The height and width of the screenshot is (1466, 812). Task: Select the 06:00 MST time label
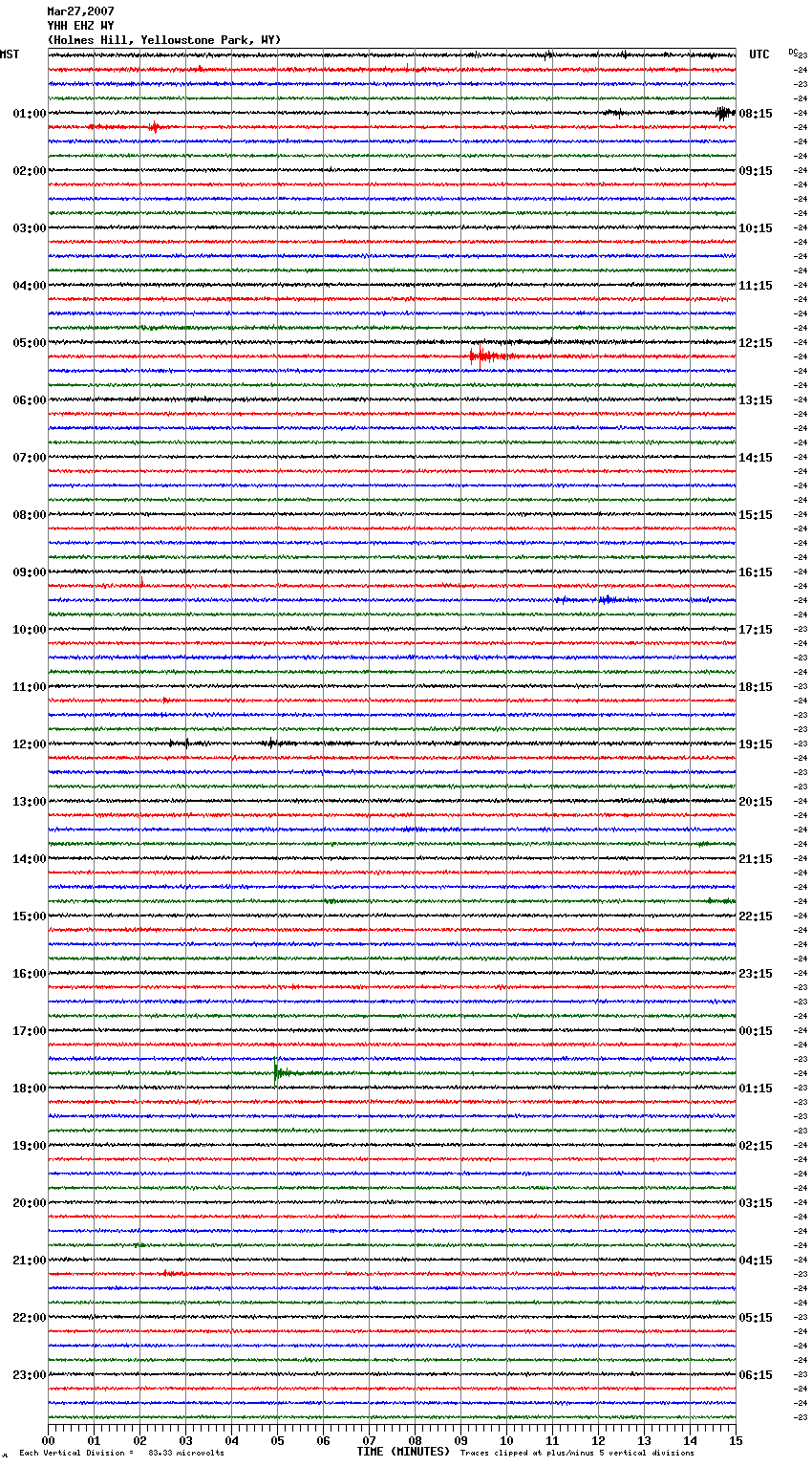pyautogui.click(x=30, y=400)
